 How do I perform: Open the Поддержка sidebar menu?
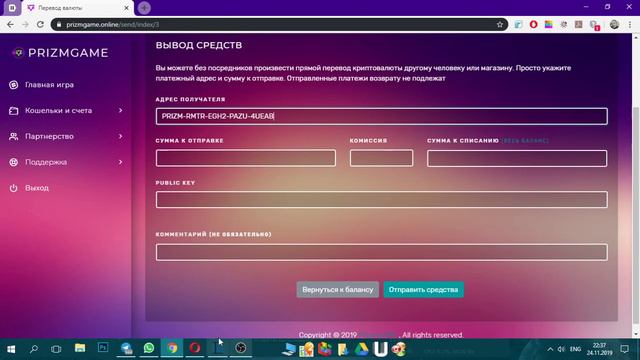click(46, 162)
